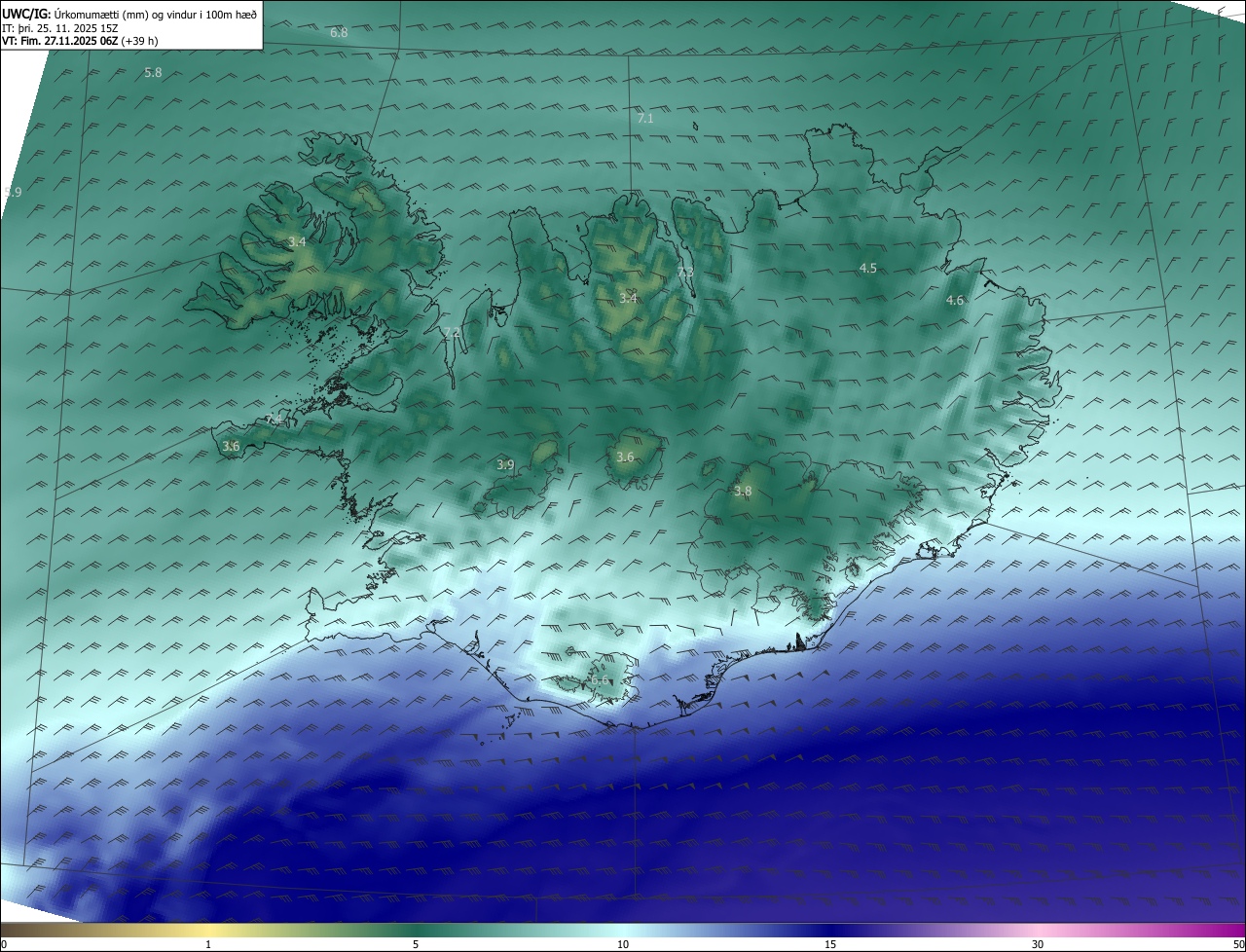
Task: Click the 7.4 value label near Snæfellsnes
Action: tap(275, 420)
